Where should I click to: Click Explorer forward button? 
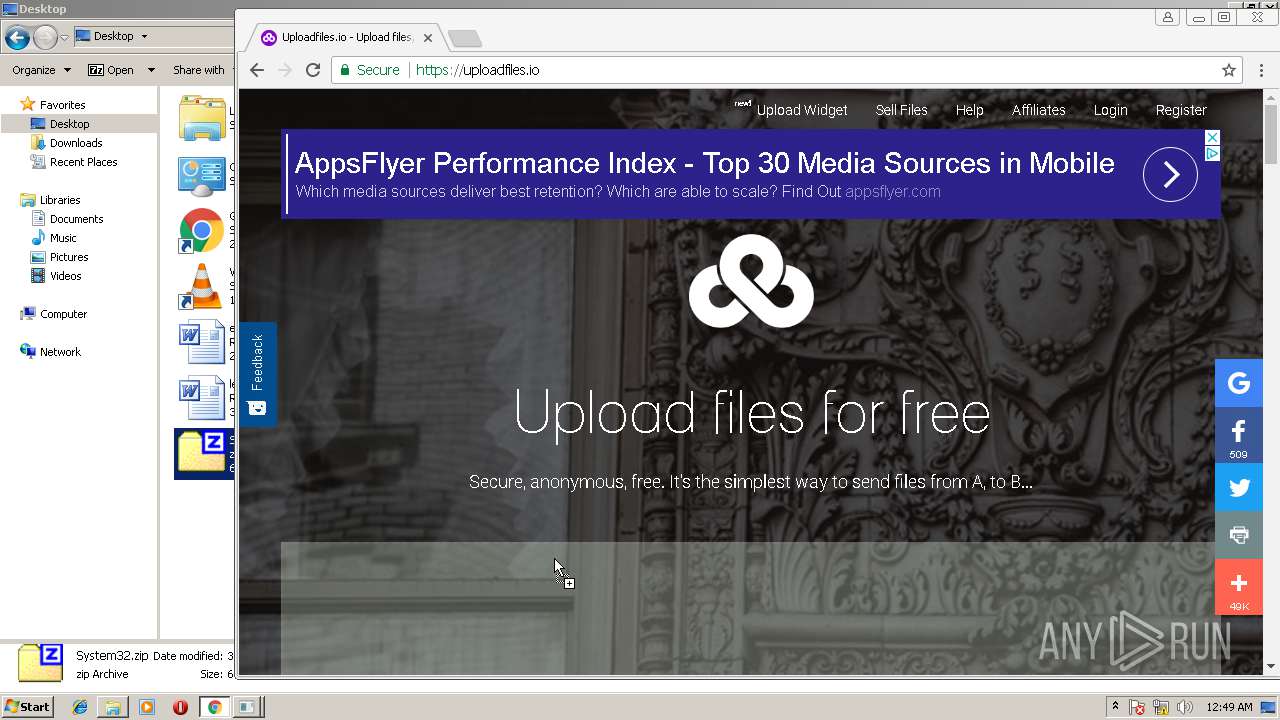tap(45, 38)
